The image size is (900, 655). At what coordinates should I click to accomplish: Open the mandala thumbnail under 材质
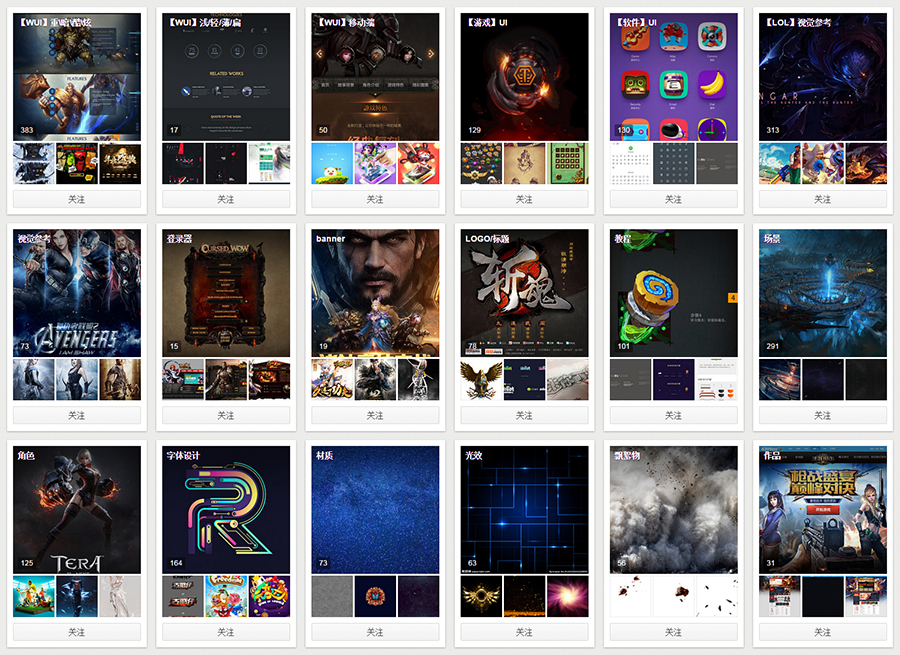[375, 596]
